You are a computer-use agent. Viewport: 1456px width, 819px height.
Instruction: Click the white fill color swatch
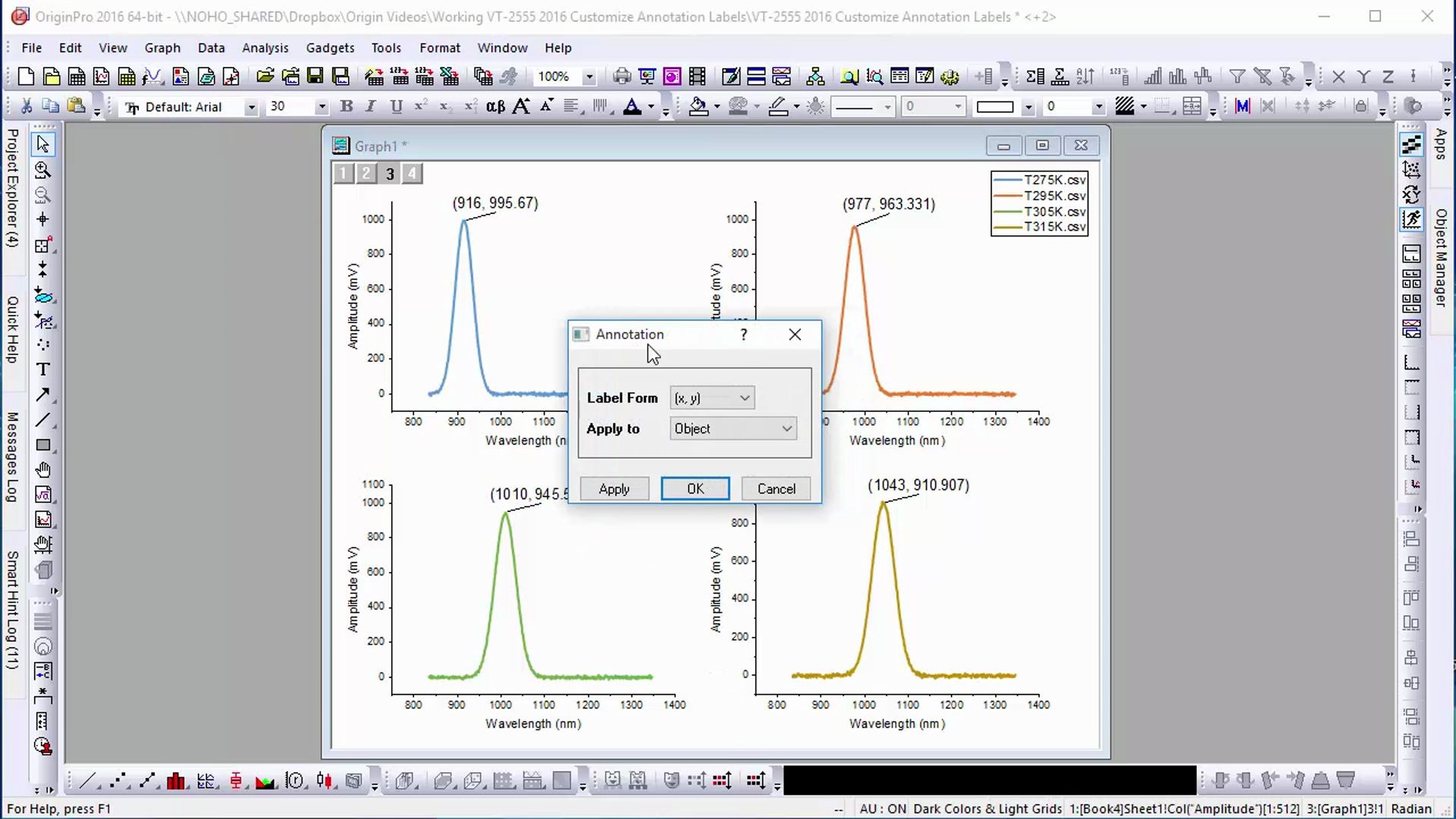(x=994, y=107)
